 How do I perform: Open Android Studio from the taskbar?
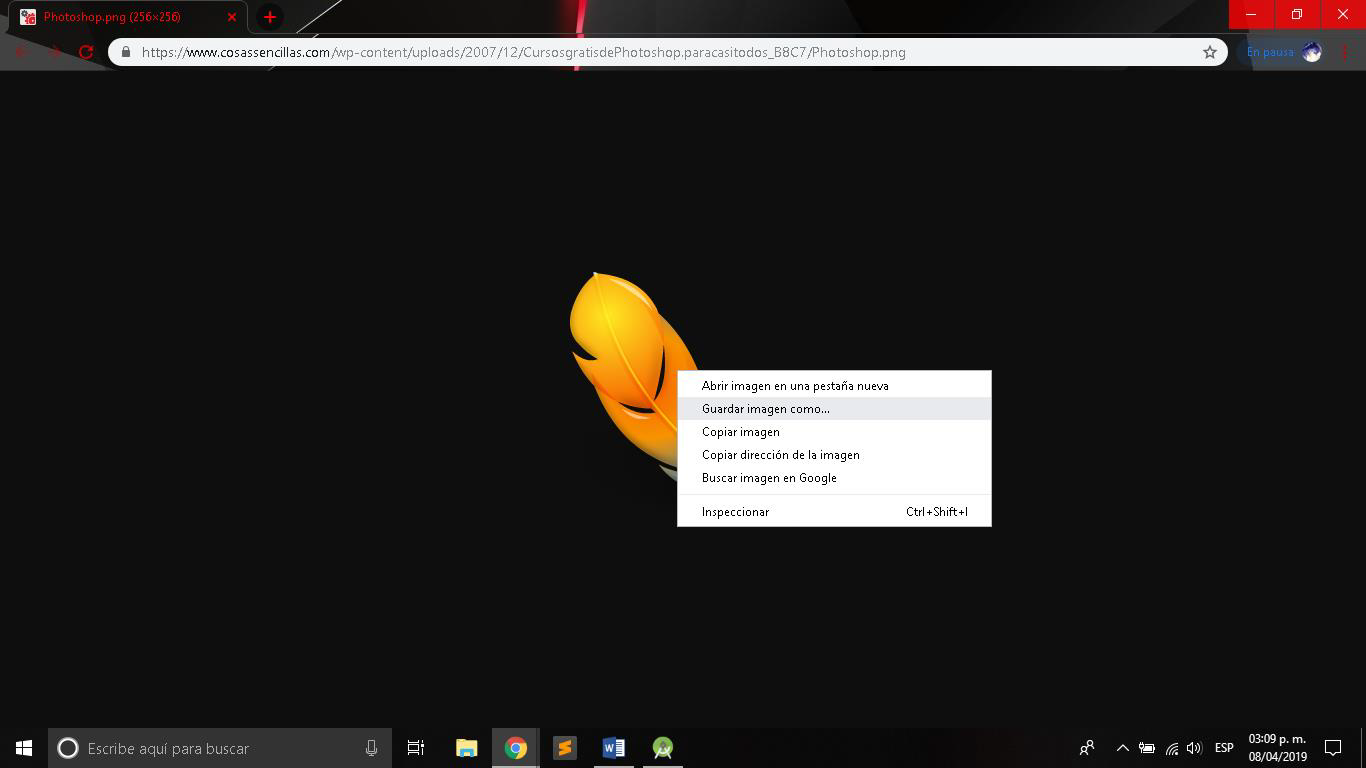click(x=663, y=748)
